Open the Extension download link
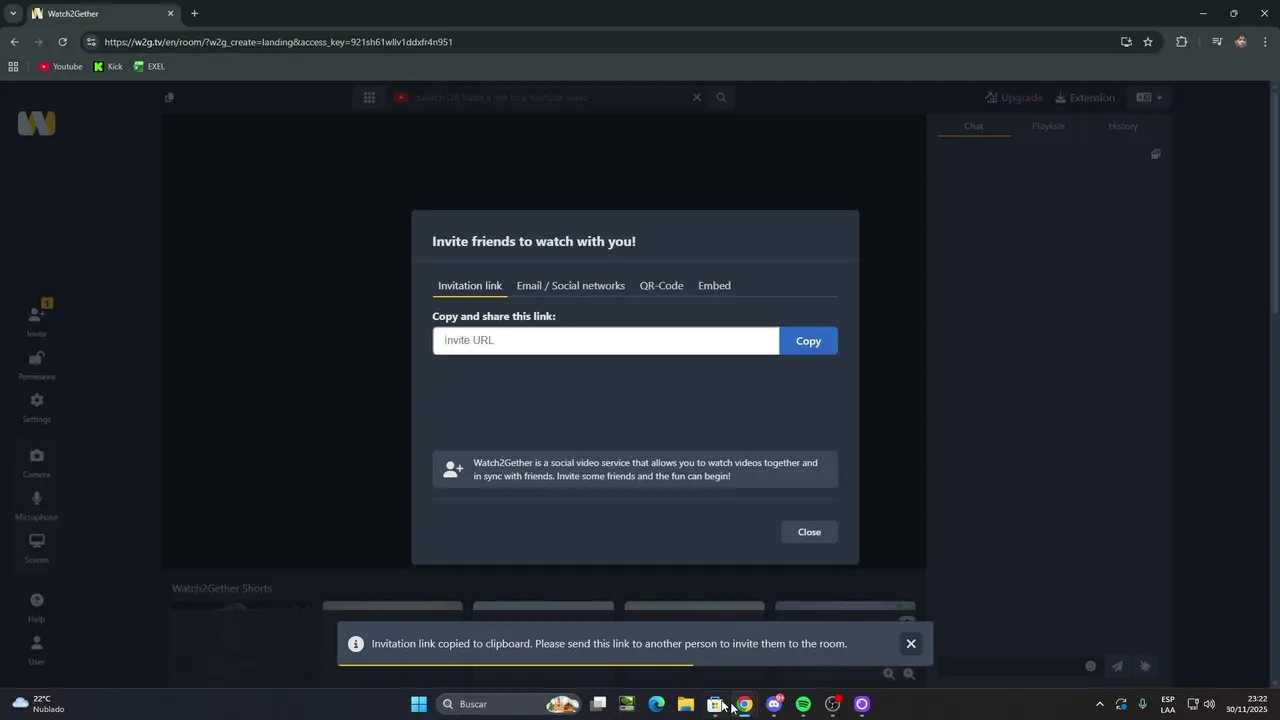This screenshot has width=1280, height=720. [1085, 98]
